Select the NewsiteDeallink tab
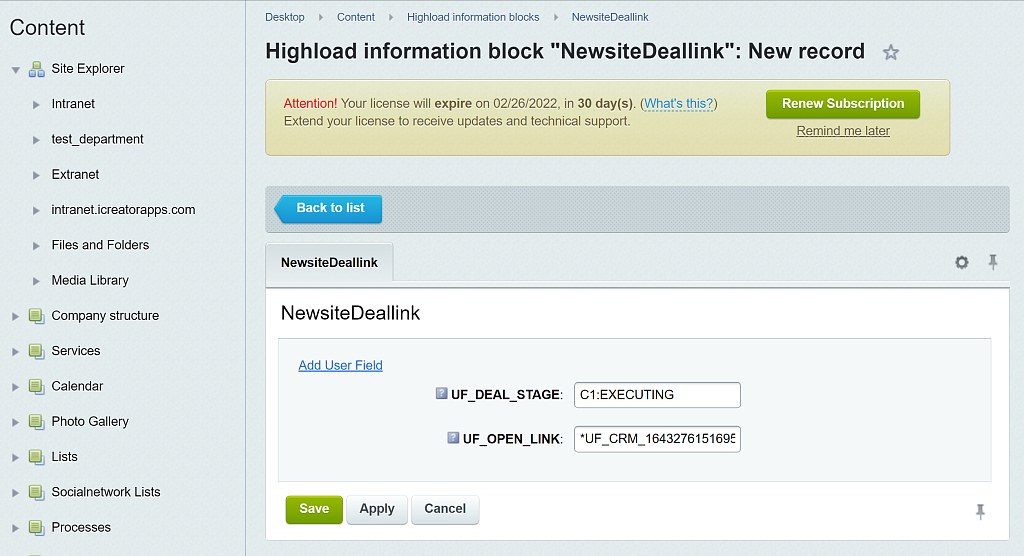The height and width of the screenshot is (556, 1024). click(x=329, y=262)
